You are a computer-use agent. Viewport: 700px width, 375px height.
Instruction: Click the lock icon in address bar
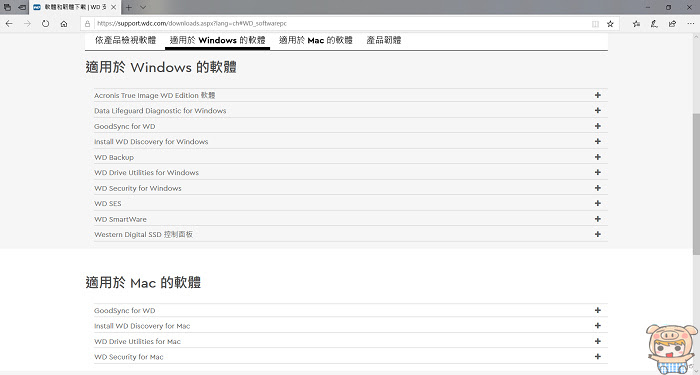[88, 24]
